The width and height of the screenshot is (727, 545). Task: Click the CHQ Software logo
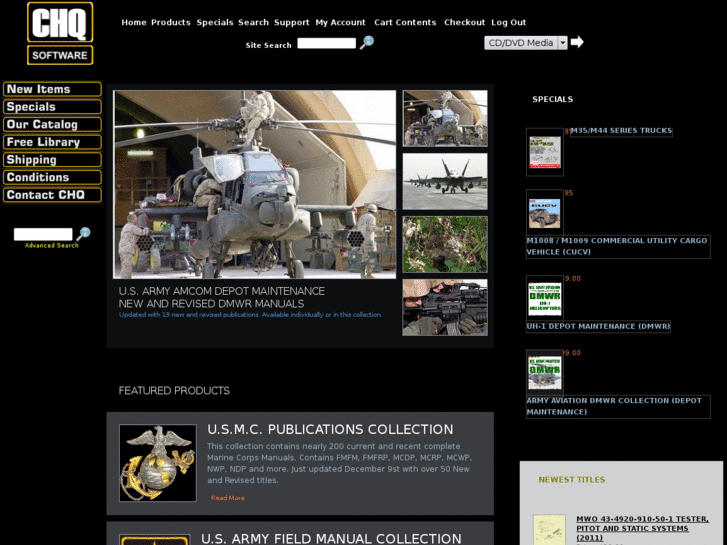click(60, 33)
